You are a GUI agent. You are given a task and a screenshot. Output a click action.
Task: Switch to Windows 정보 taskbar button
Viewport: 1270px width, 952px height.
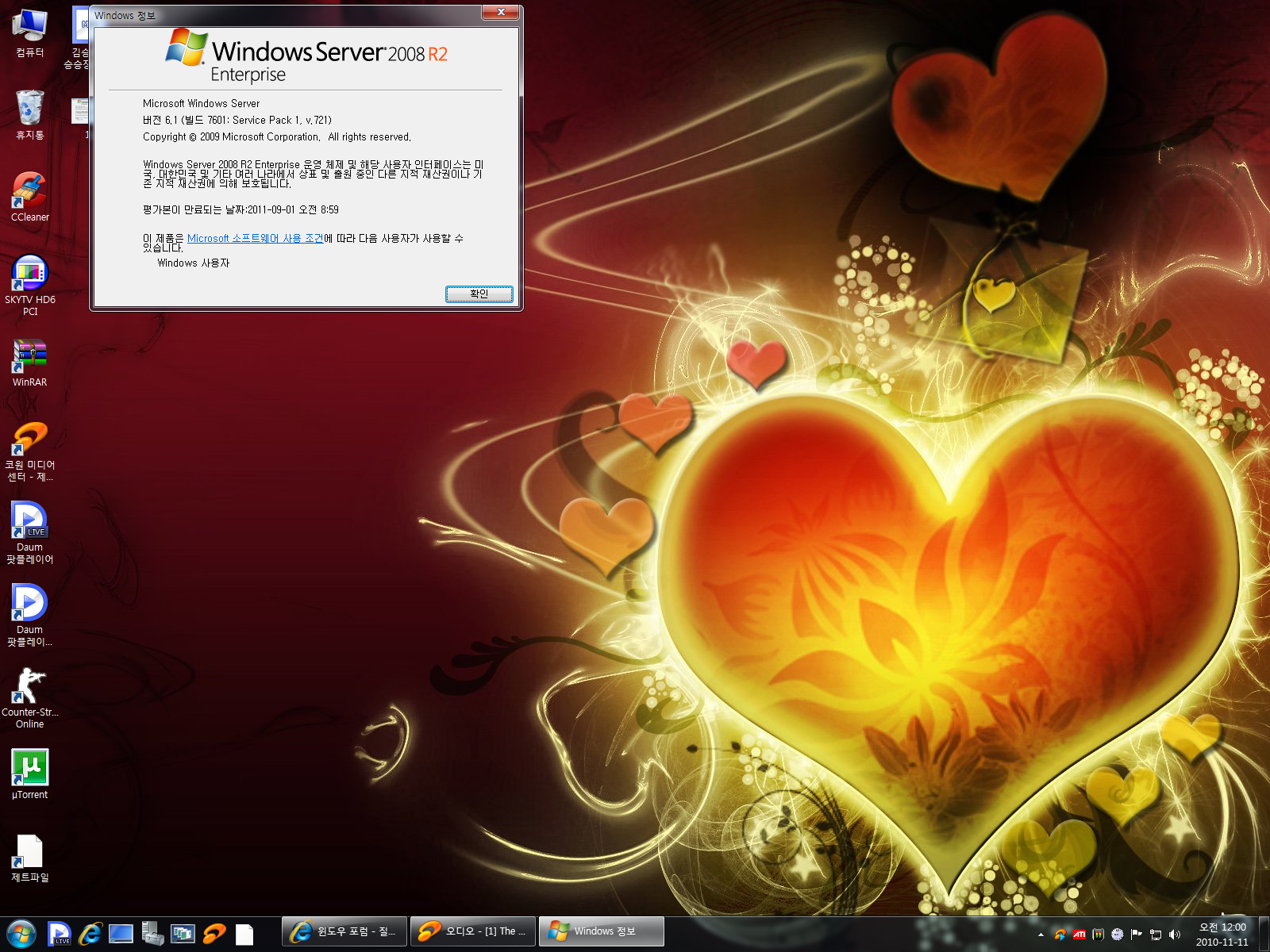coord(602,931)
